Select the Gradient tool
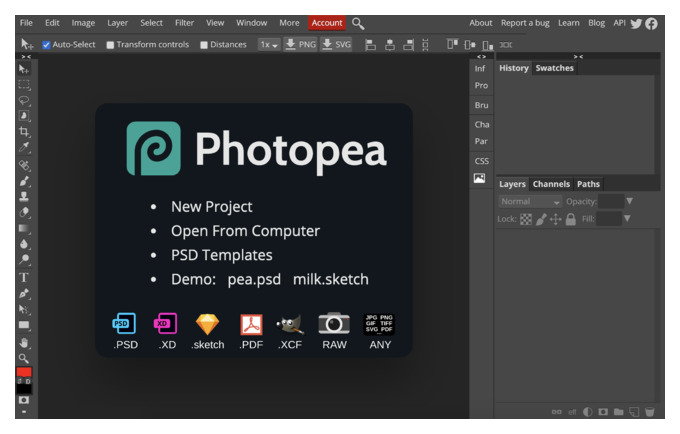Image resolution: width=680 pixels, height=434 pixels. pos(24,228)
